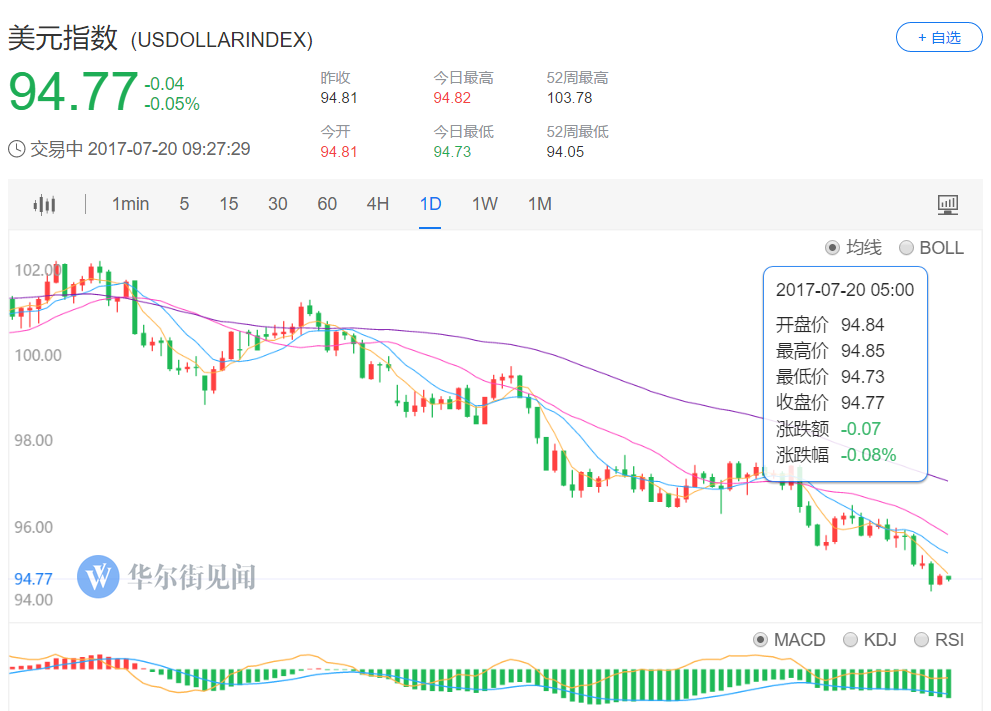This screenshot has height=711, width=991.
Task: Switch to the 1W weekly chart
Action: [485, 204]
